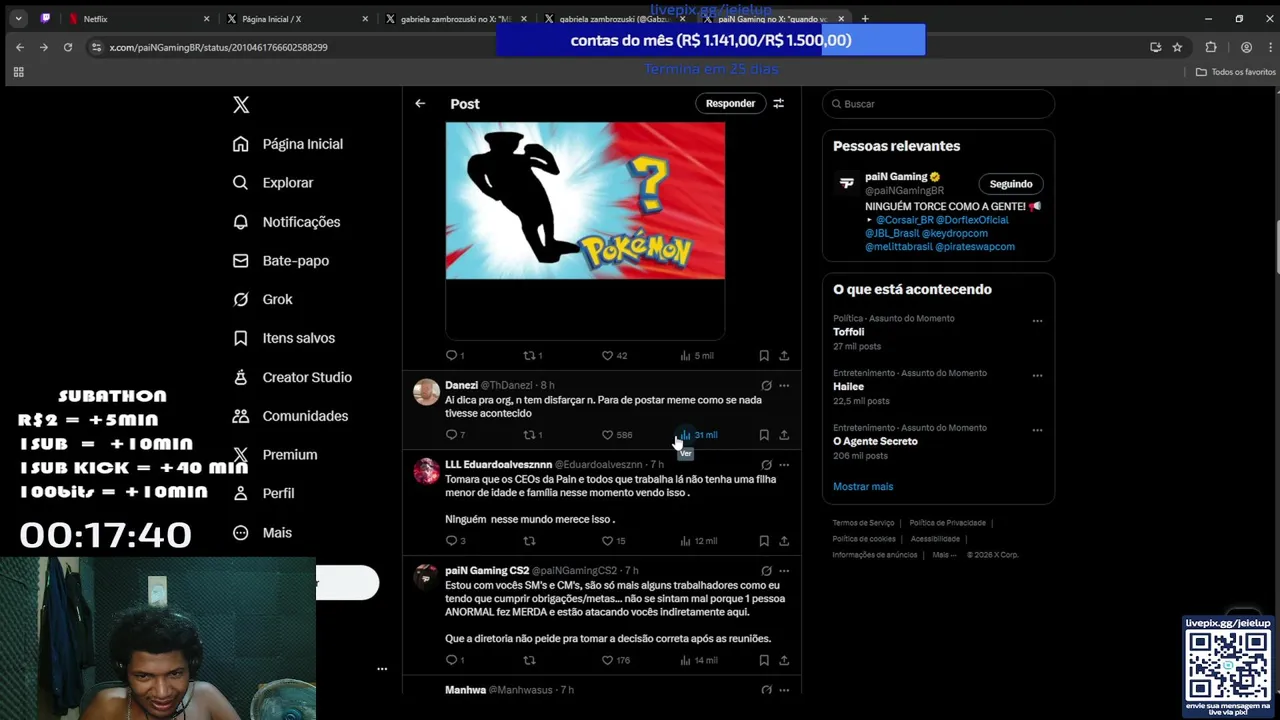This screenshot has width=1280, height=720.
Task: Go to Página Inicial in the sidebar
Action: 288,144
